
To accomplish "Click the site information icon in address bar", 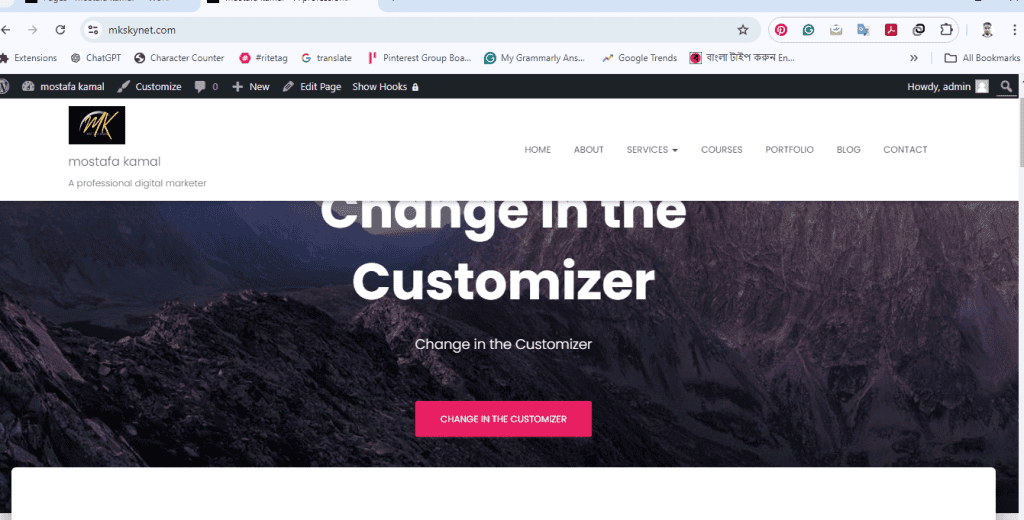I will 93,29.
